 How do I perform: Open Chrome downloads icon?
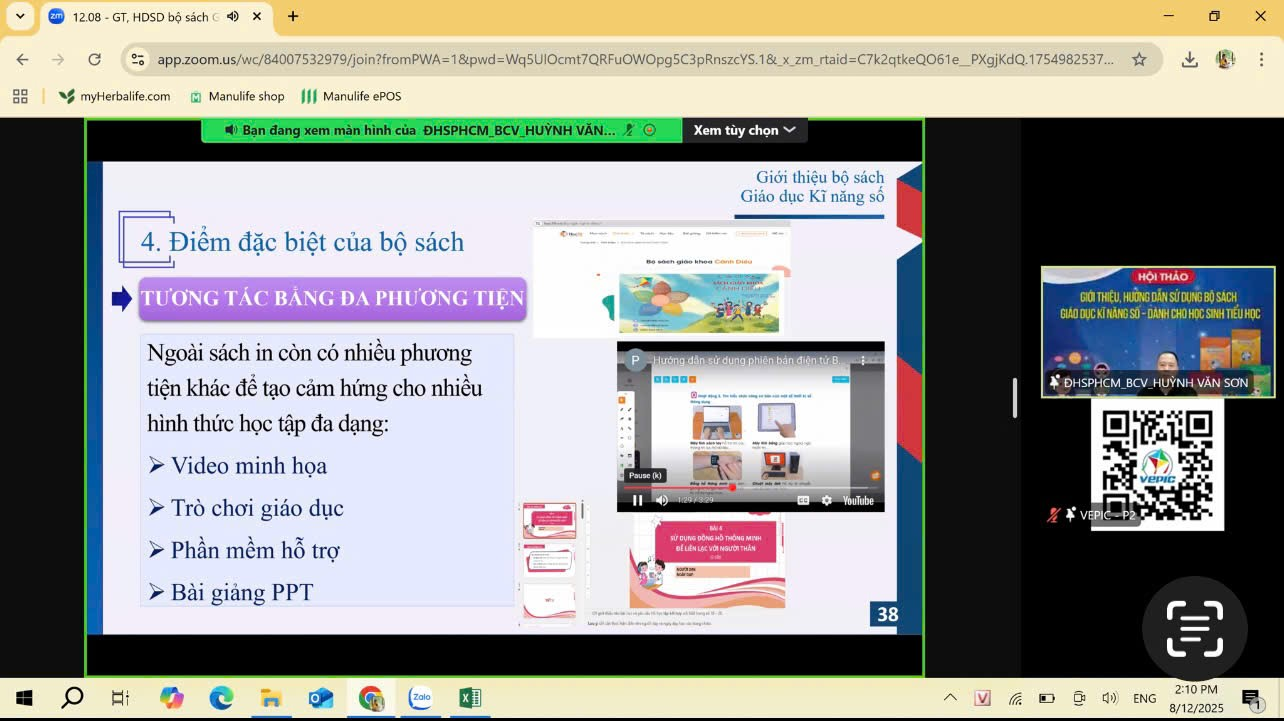(x=1189, y=60)
